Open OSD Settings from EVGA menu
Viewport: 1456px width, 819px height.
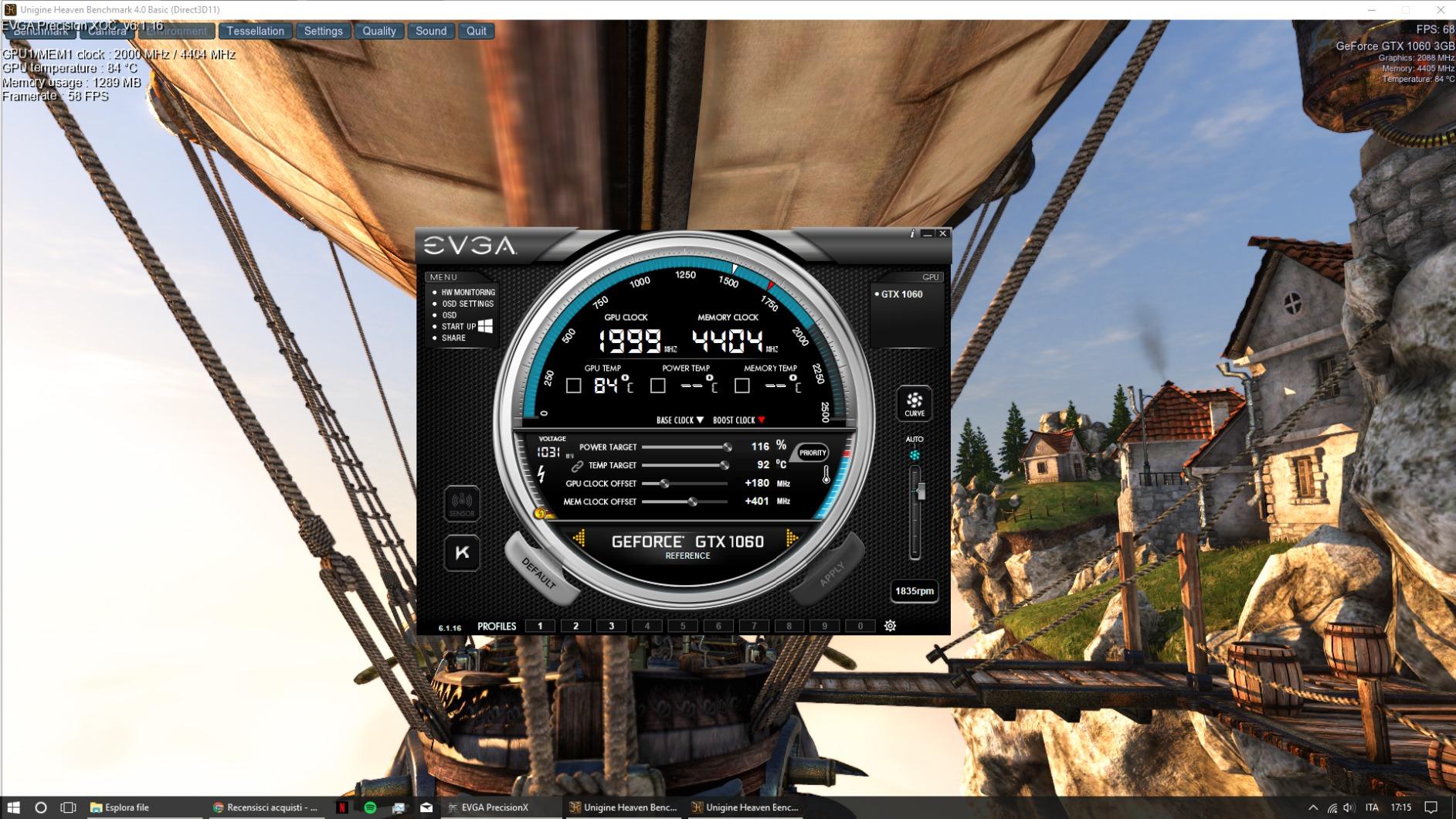pos(467,304)
